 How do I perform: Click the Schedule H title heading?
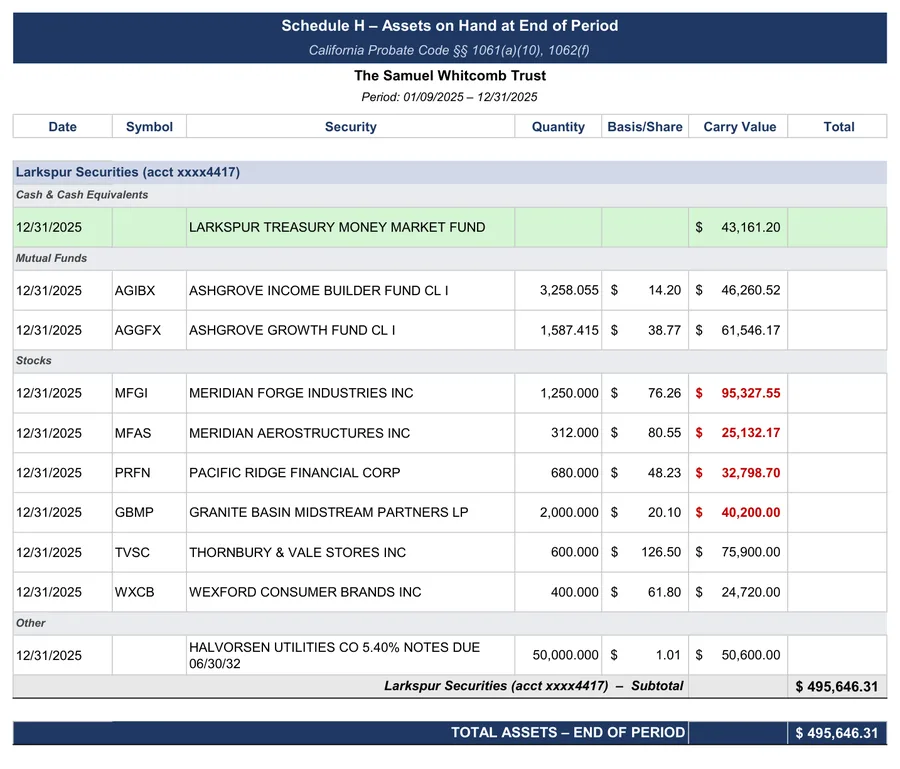[x=449, y=26]
